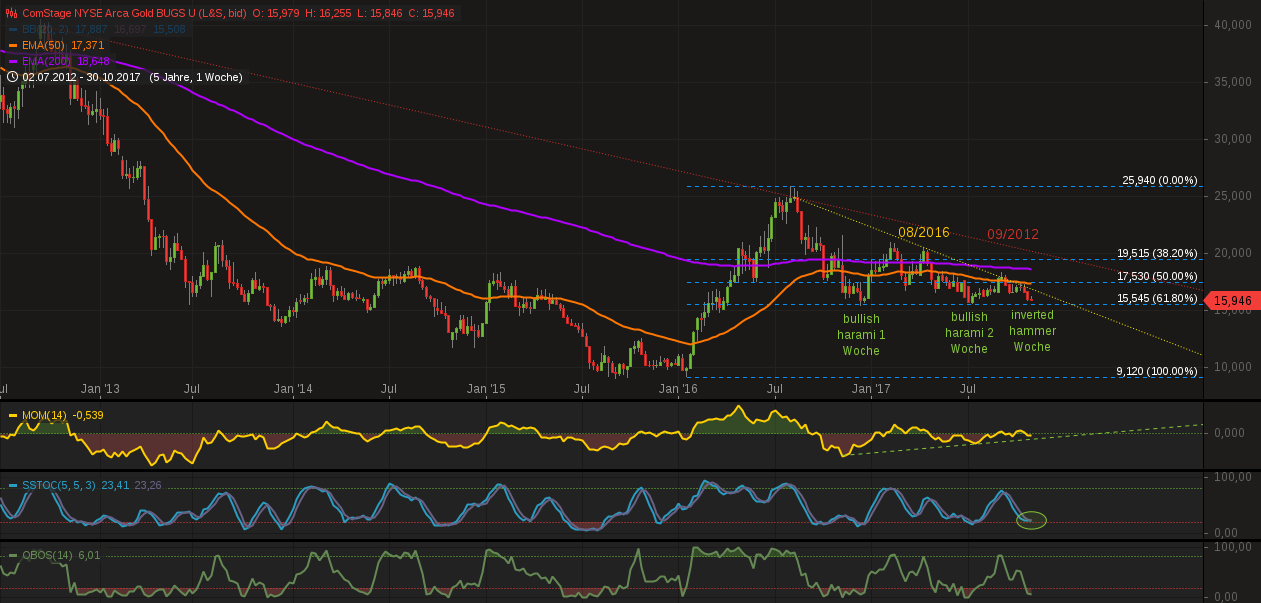
Task: Toggle visibility of the EMA(50) overlay
Action: pyautogui.click(x=44, y=45)
